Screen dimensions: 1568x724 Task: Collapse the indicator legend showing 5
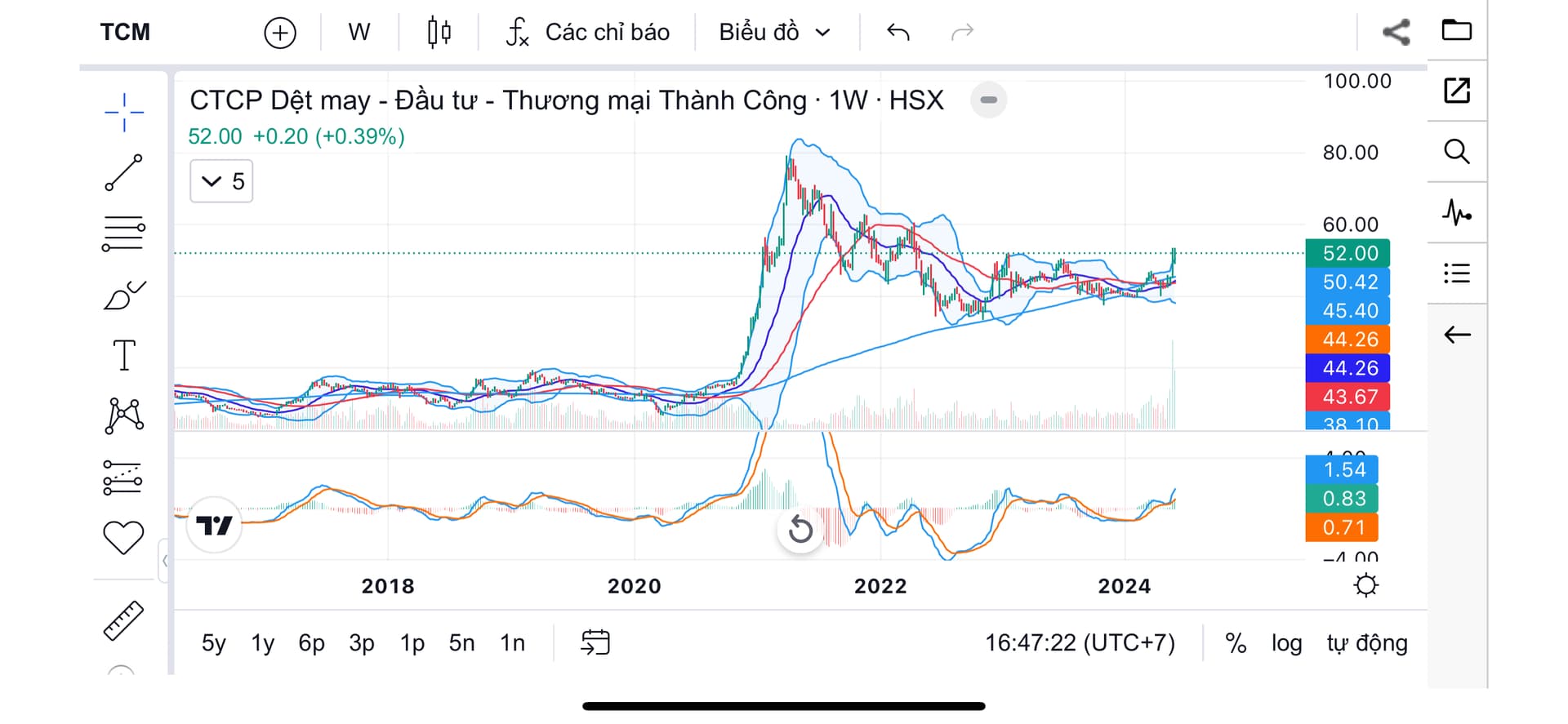[x=221, y=181]
